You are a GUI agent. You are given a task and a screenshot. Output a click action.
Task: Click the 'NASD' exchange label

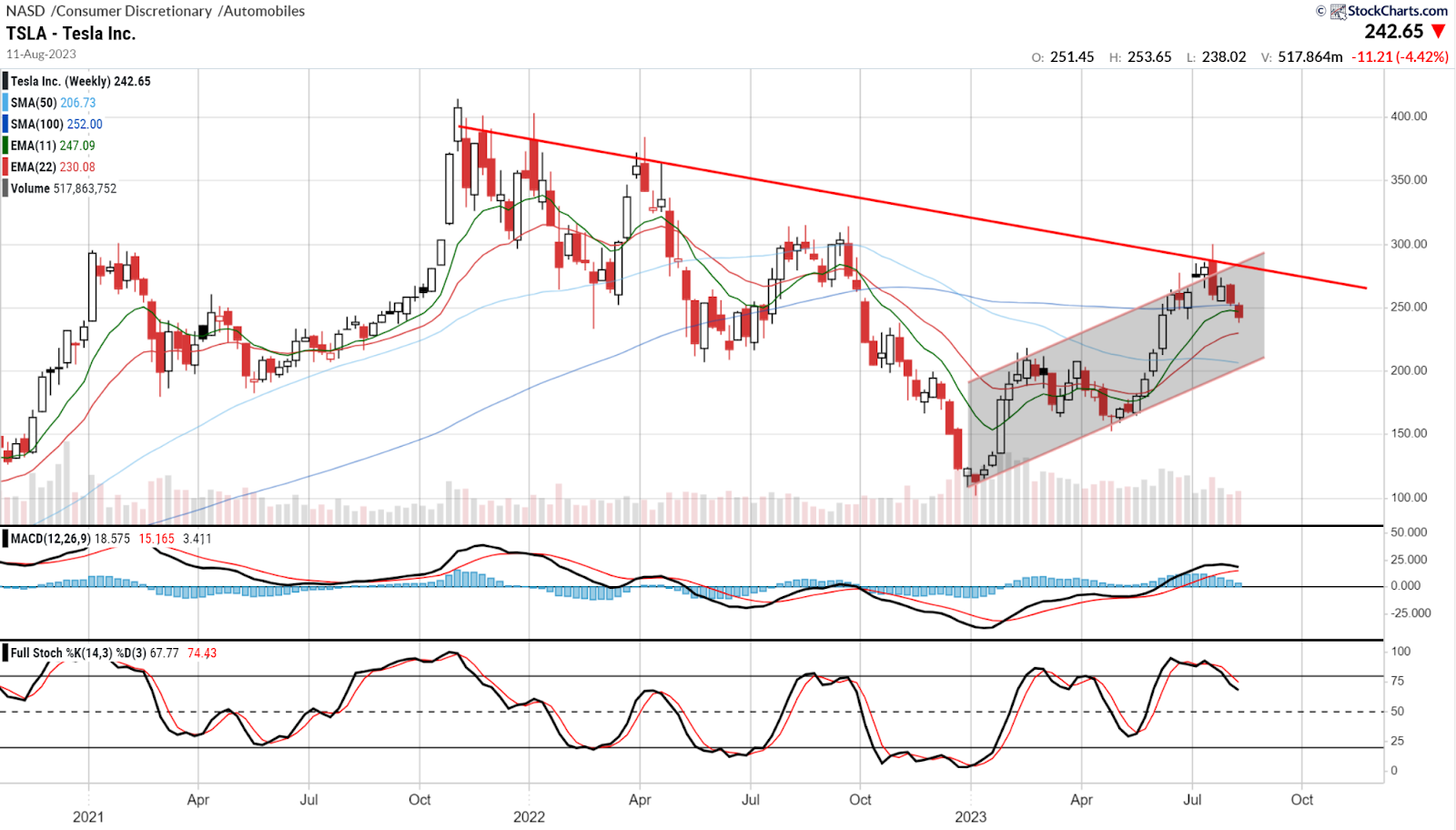click(25, 11)
